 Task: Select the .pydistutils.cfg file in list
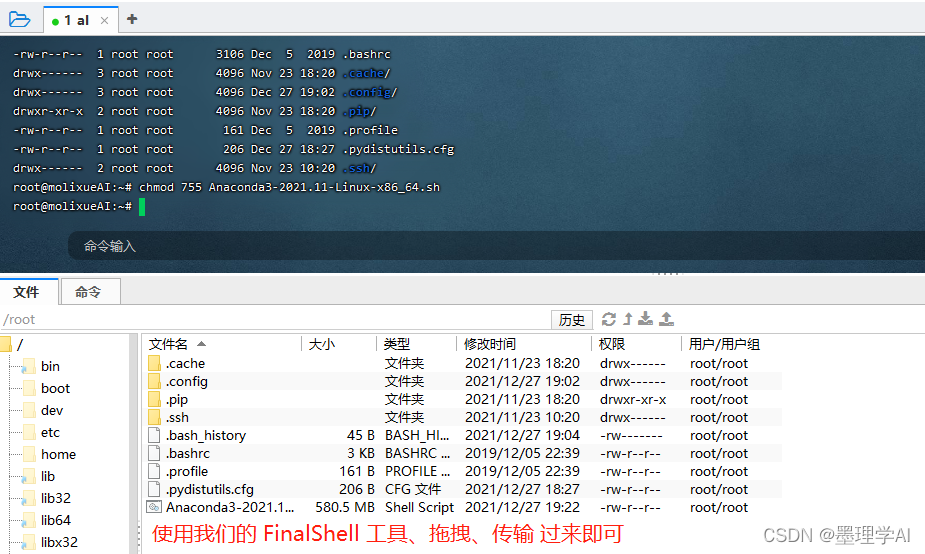click(x=463, y=489)
